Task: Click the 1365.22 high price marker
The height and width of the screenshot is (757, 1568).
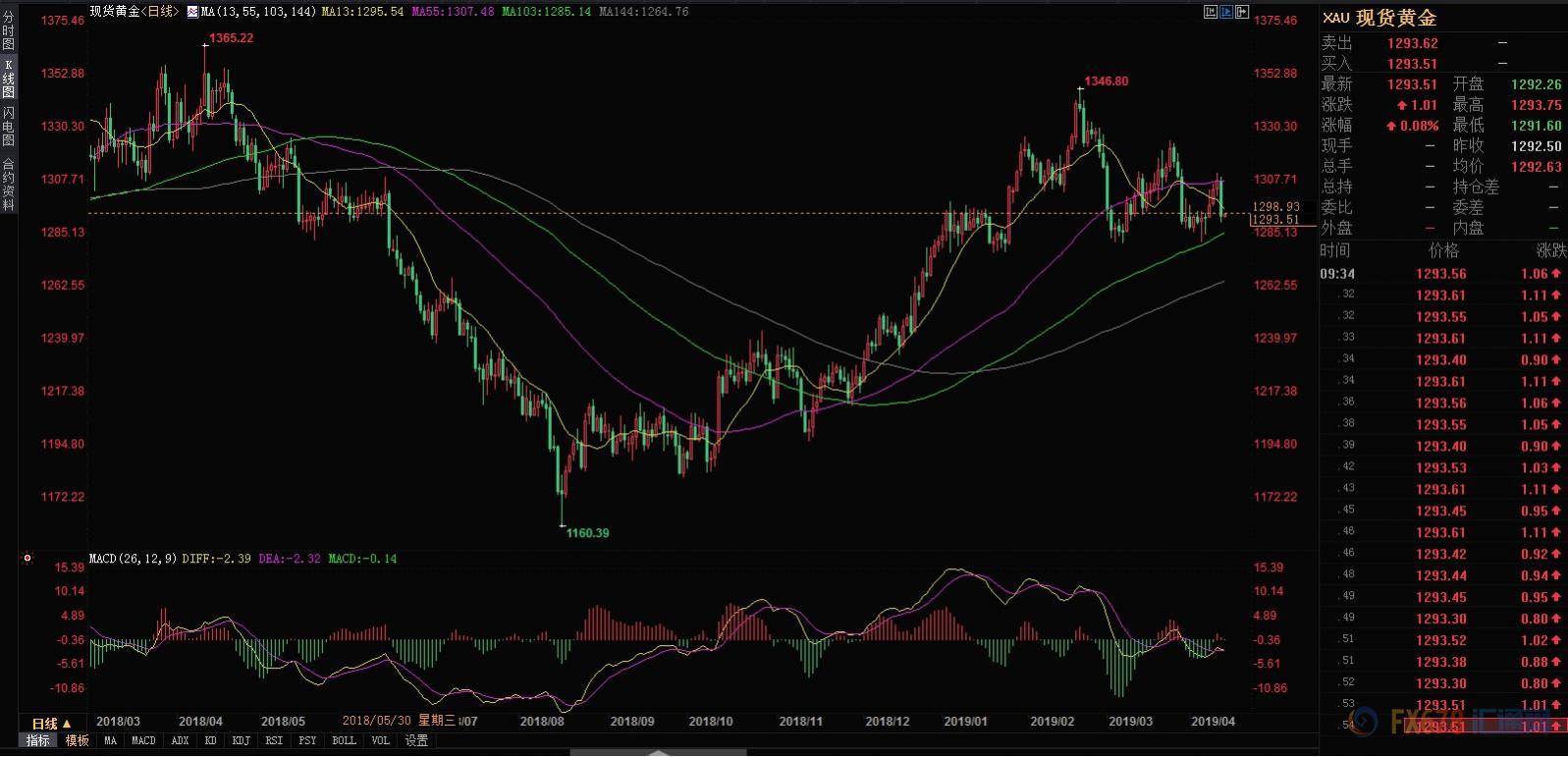Action: click(x=230, y=38)
